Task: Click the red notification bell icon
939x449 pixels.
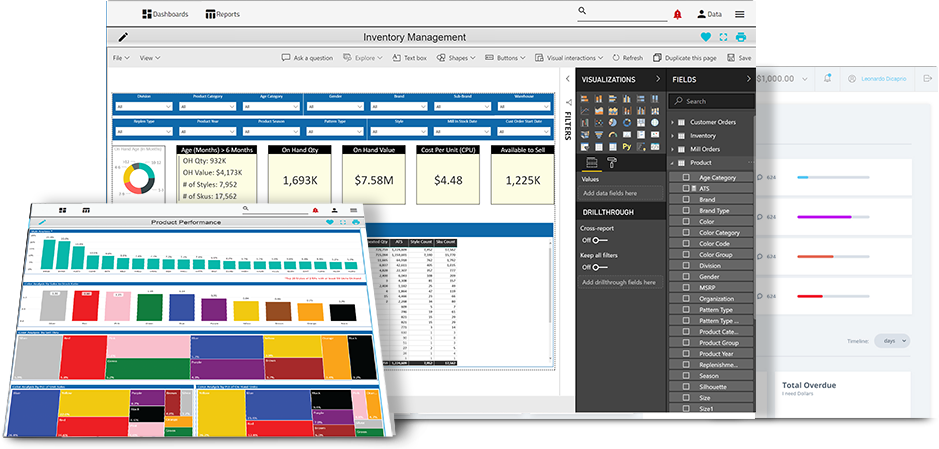Action: pos(677,14)
